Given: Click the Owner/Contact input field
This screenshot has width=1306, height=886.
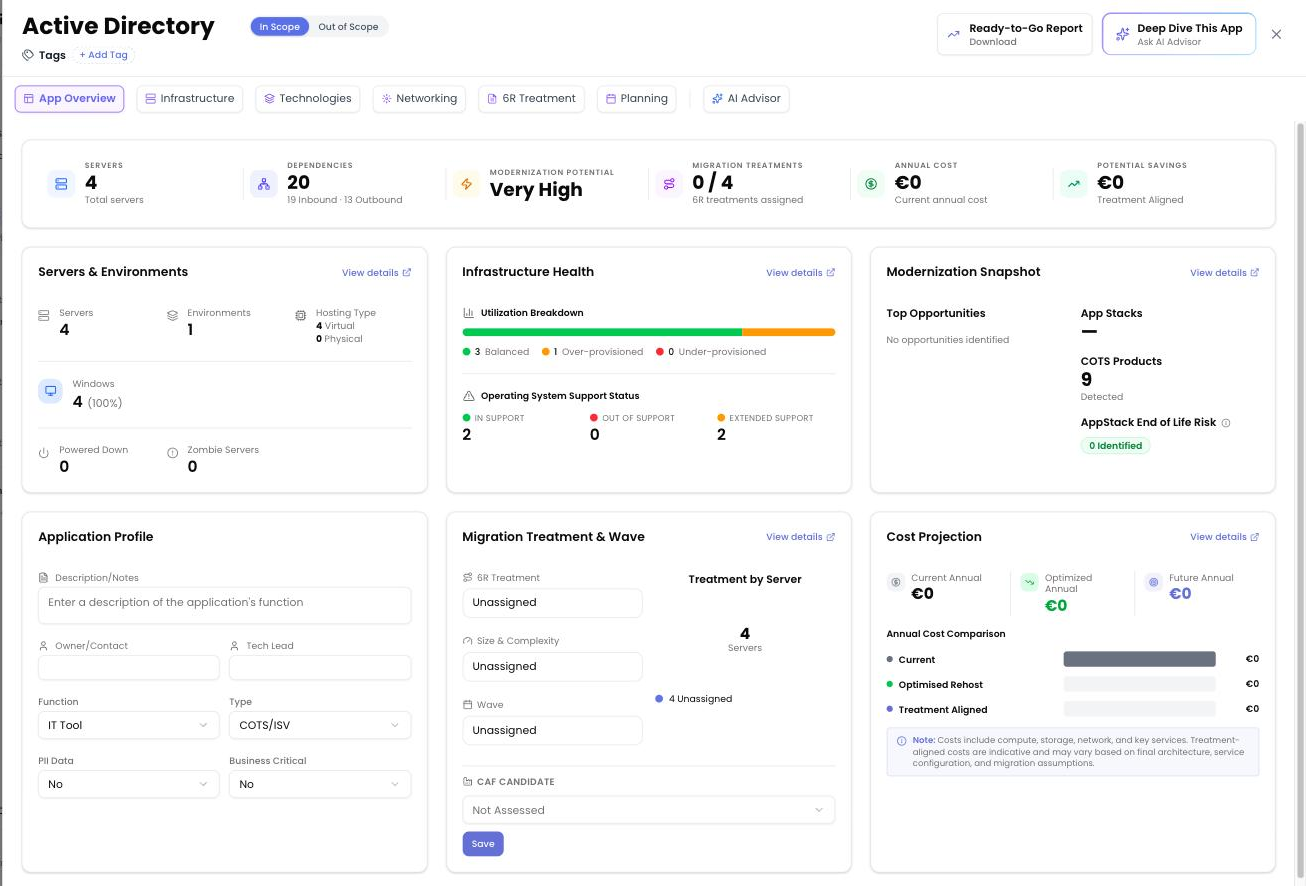Looking at the screenshot, I should [128, 668].
